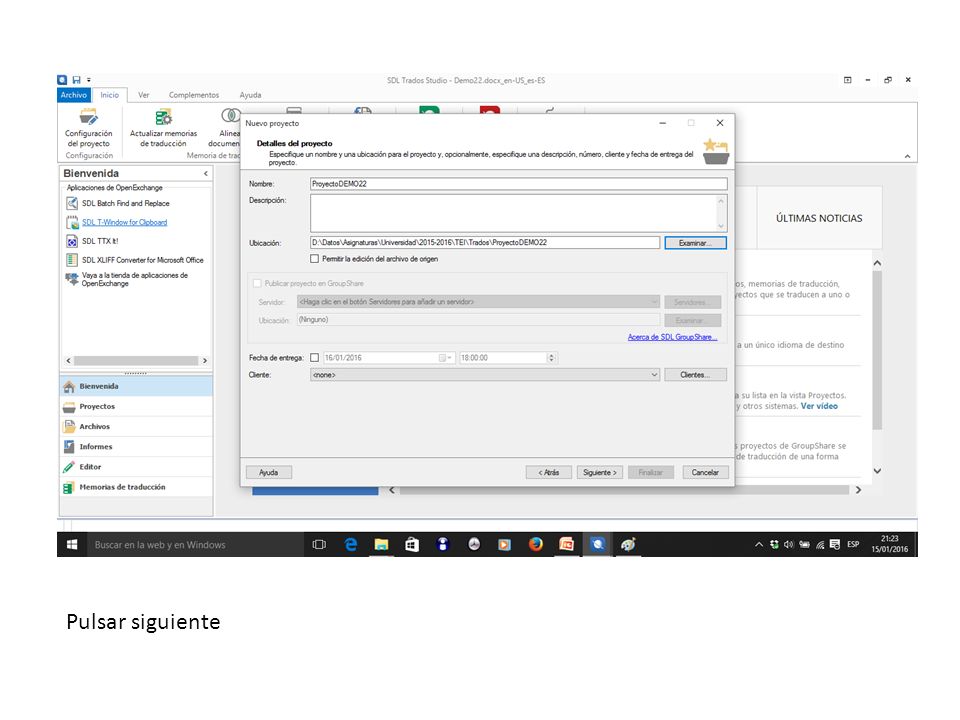Open File Explorer from taskbar
Viewport: 960px width, 720px height.
point(381,544)
